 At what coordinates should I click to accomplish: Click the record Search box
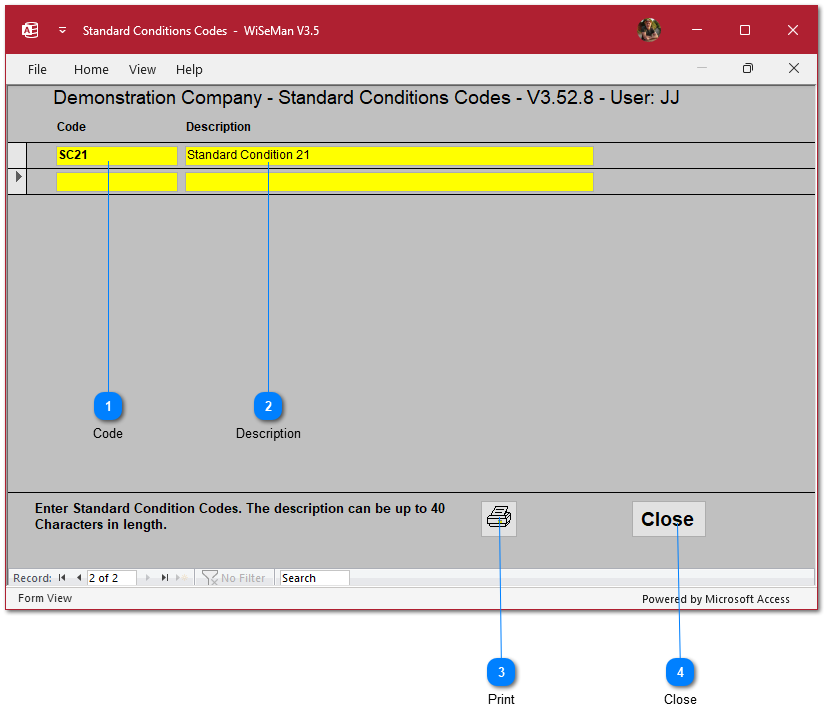[314, 578]
